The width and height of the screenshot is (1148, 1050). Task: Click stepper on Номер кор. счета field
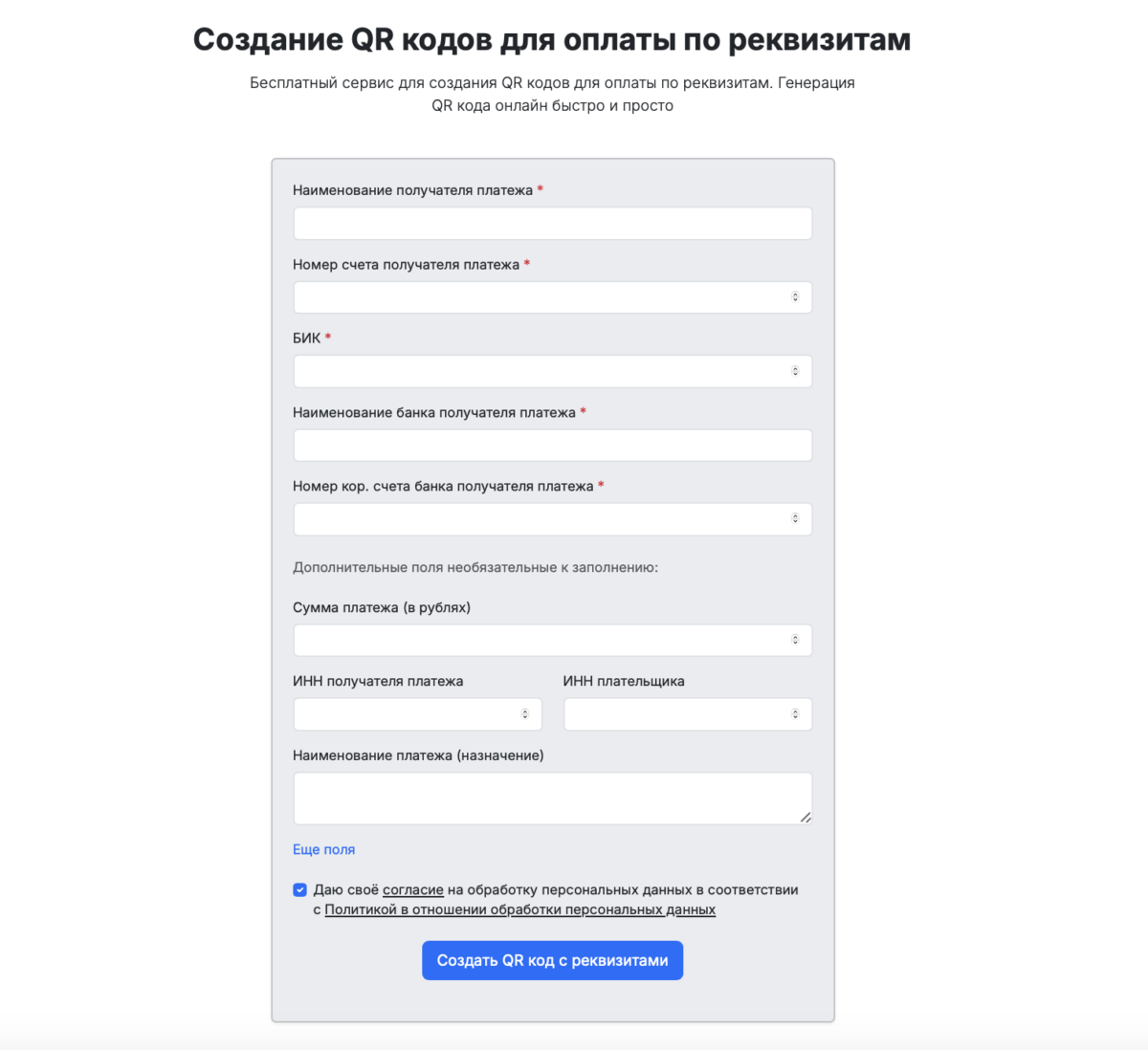pyautogui.click(x=796, y=518)
